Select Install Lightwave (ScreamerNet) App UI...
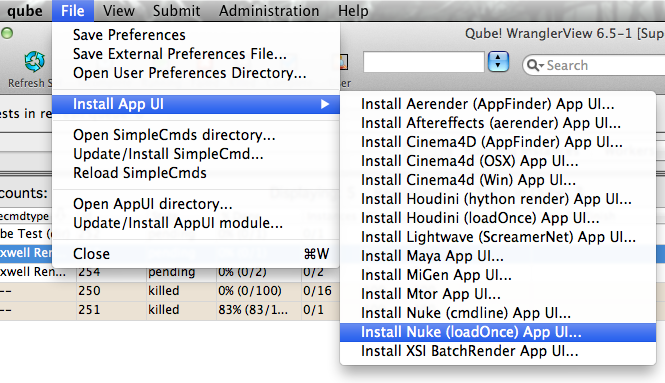Screen dimensions: 665x383 coord(498,237)
